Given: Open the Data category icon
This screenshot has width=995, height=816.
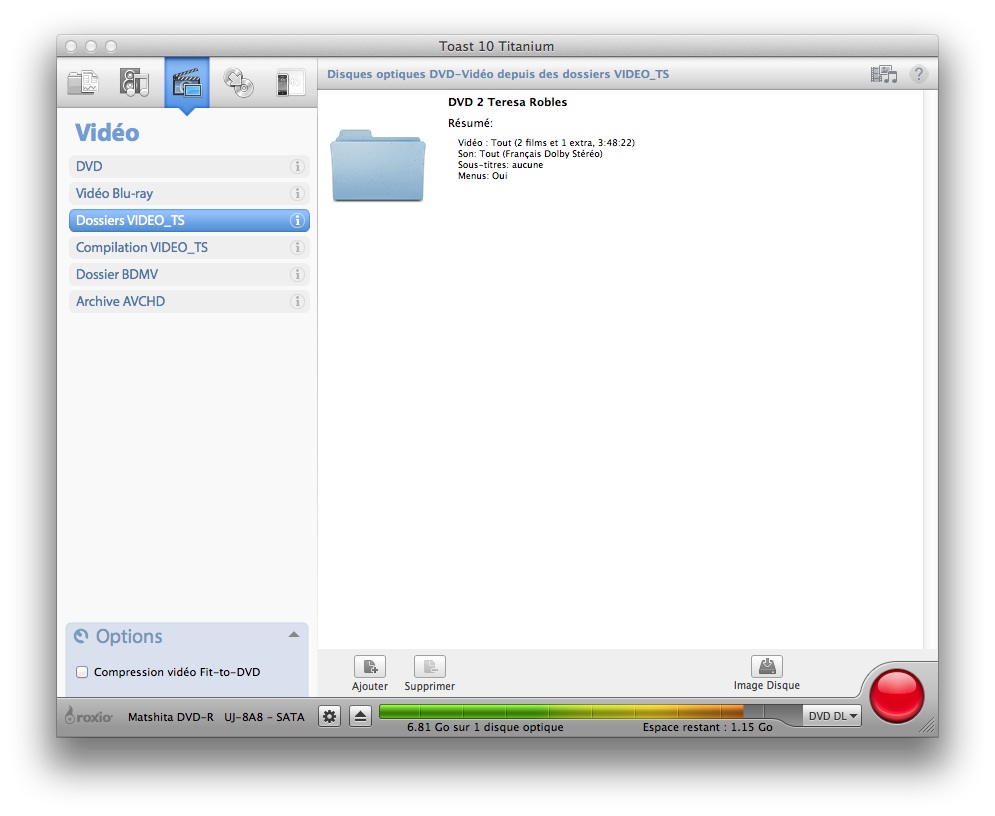Looking at the screenshot, I should point(83,82).
